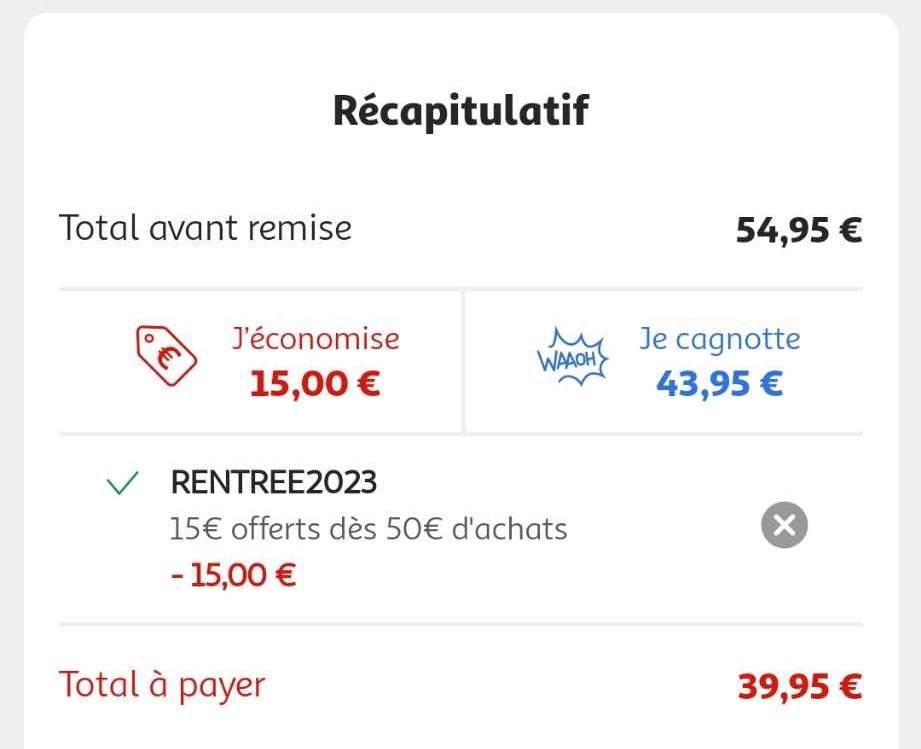This screenshot has height=749, width=921.
Task: Click the euro symbol after 54,95
Action: coord(851,230)
